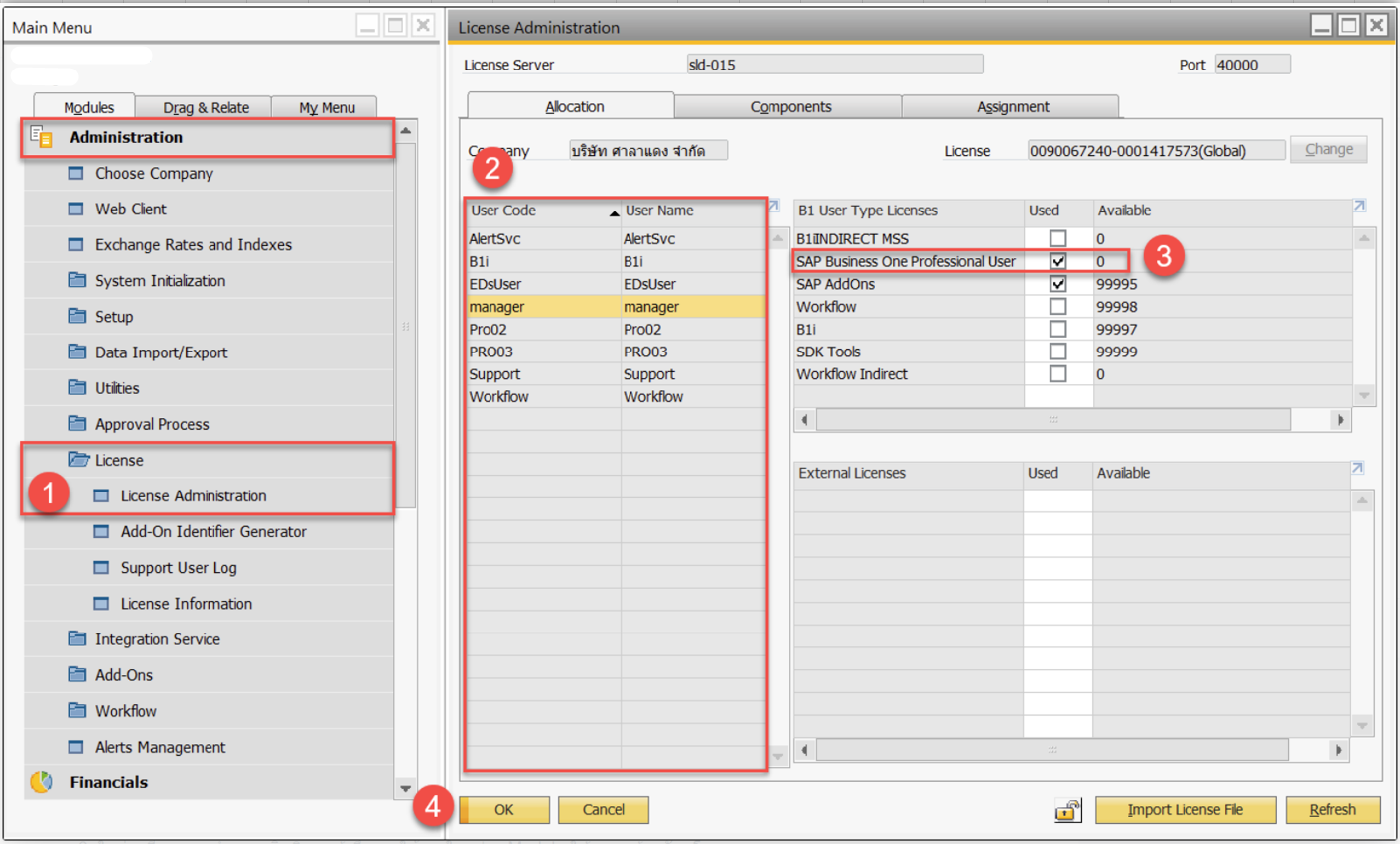Click the Change license button
This screenshot has height=844, width=1400.
point(1329,149)
